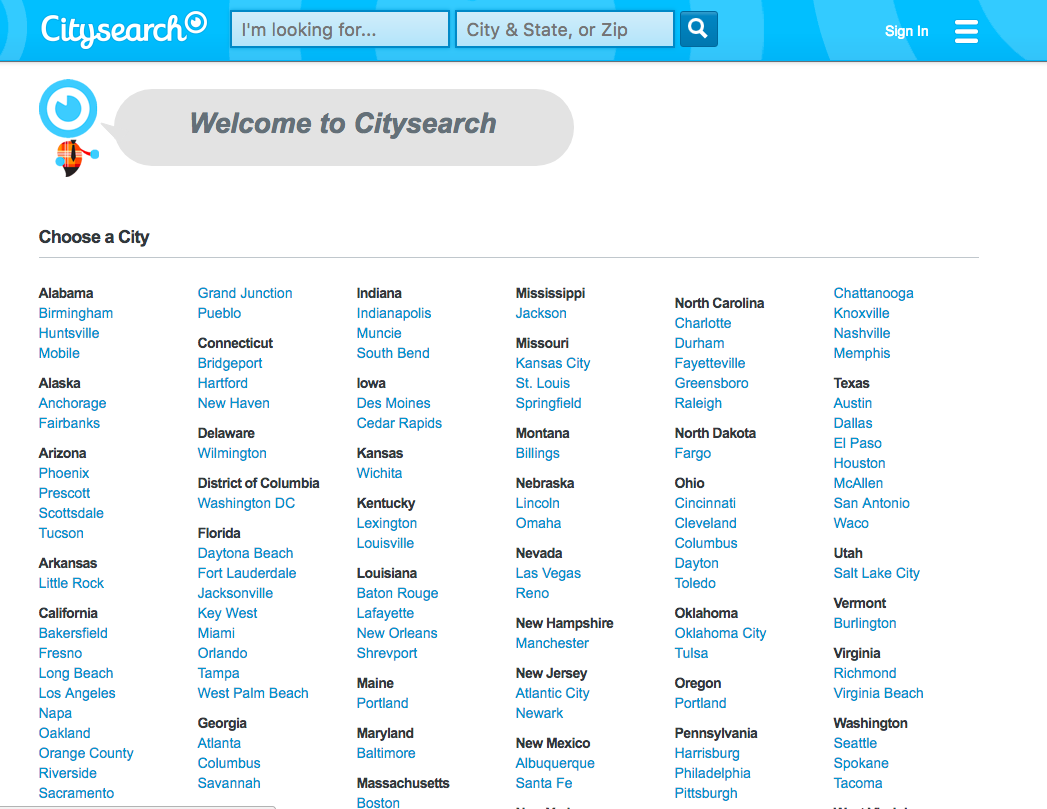Select Des Moines under Iowa

point(393,403)
